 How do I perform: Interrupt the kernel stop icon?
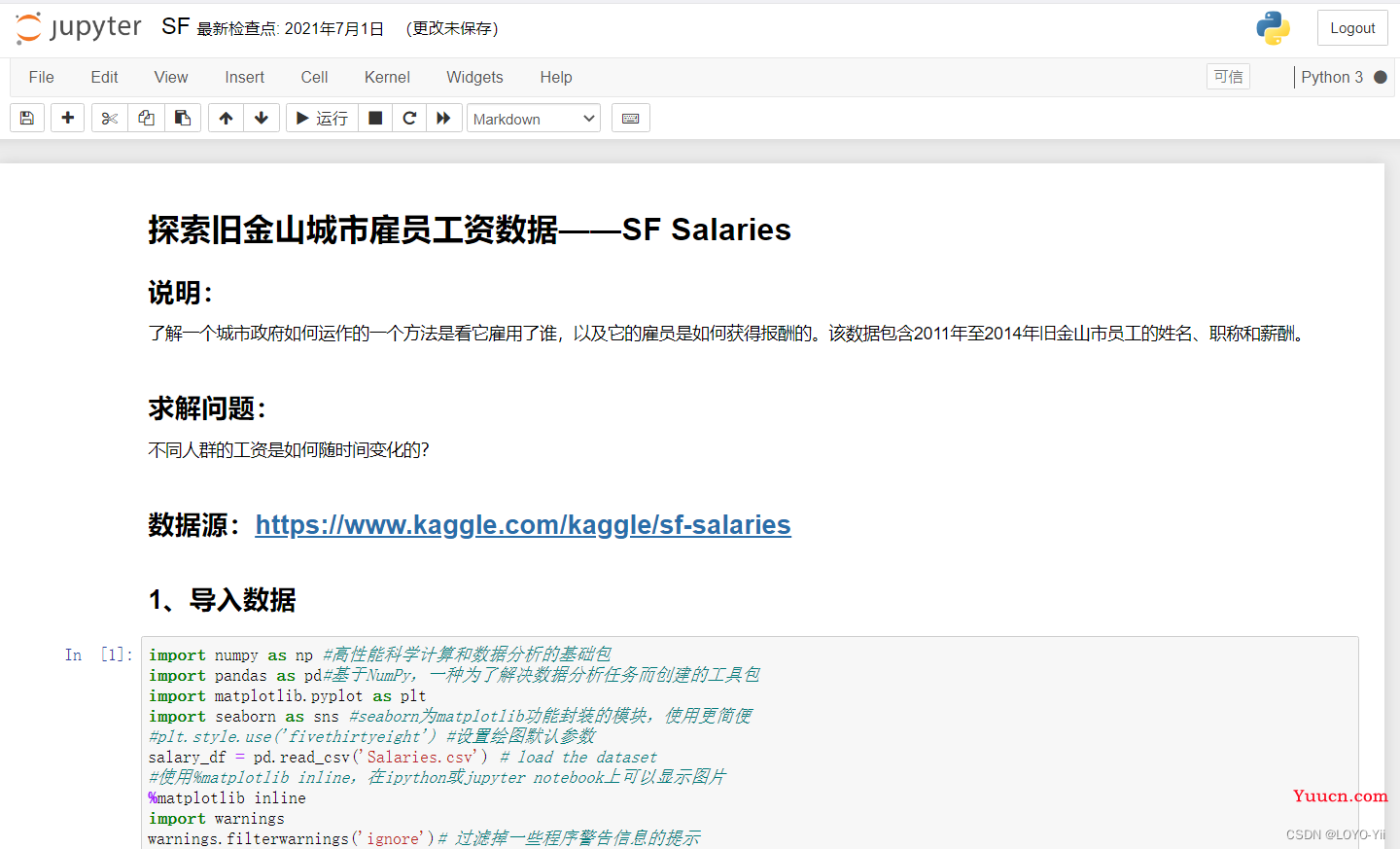[x=375, y=118]
